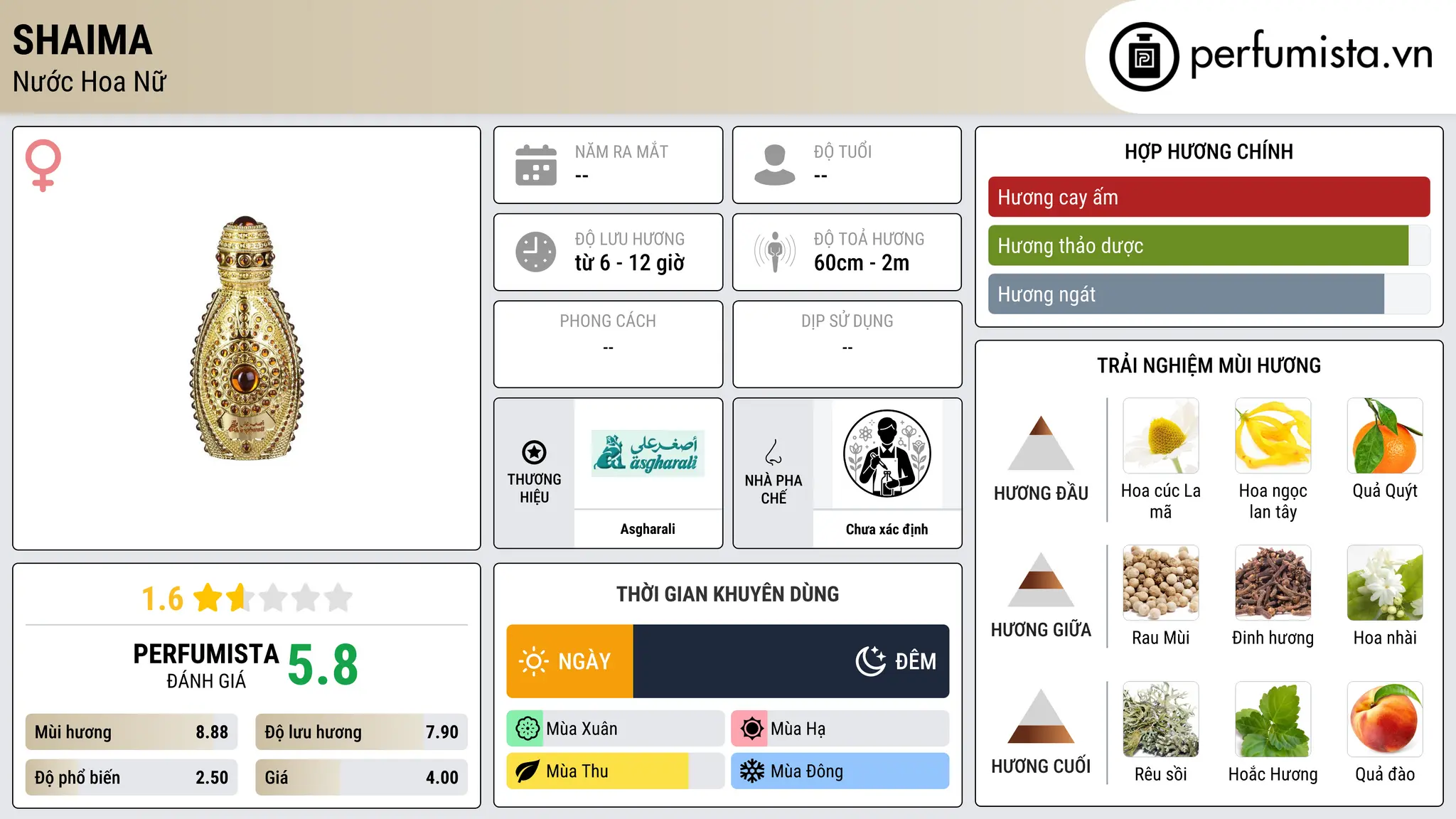Screen dimensions: 1456x819
Task: Click the nose icon above Nhà pha chế
Action: [x=773, y=452]
